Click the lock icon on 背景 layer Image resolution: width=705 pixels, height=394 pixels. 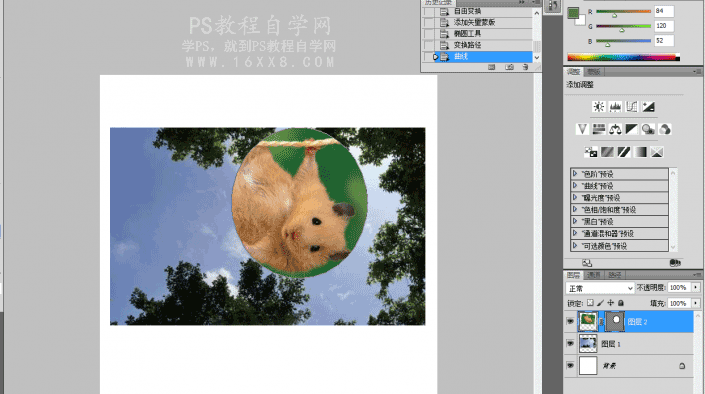click(x=682, y=366)
